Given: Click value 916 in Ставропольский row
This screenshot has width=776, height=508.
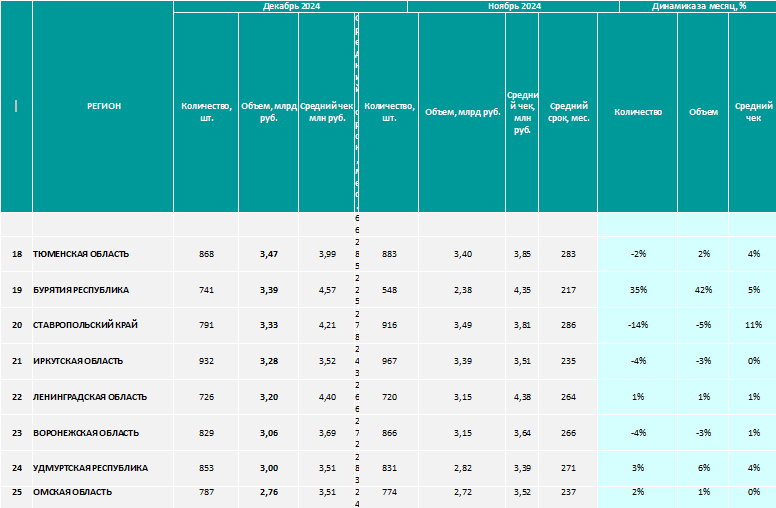Looking at the screenshot, I should 389,325.
